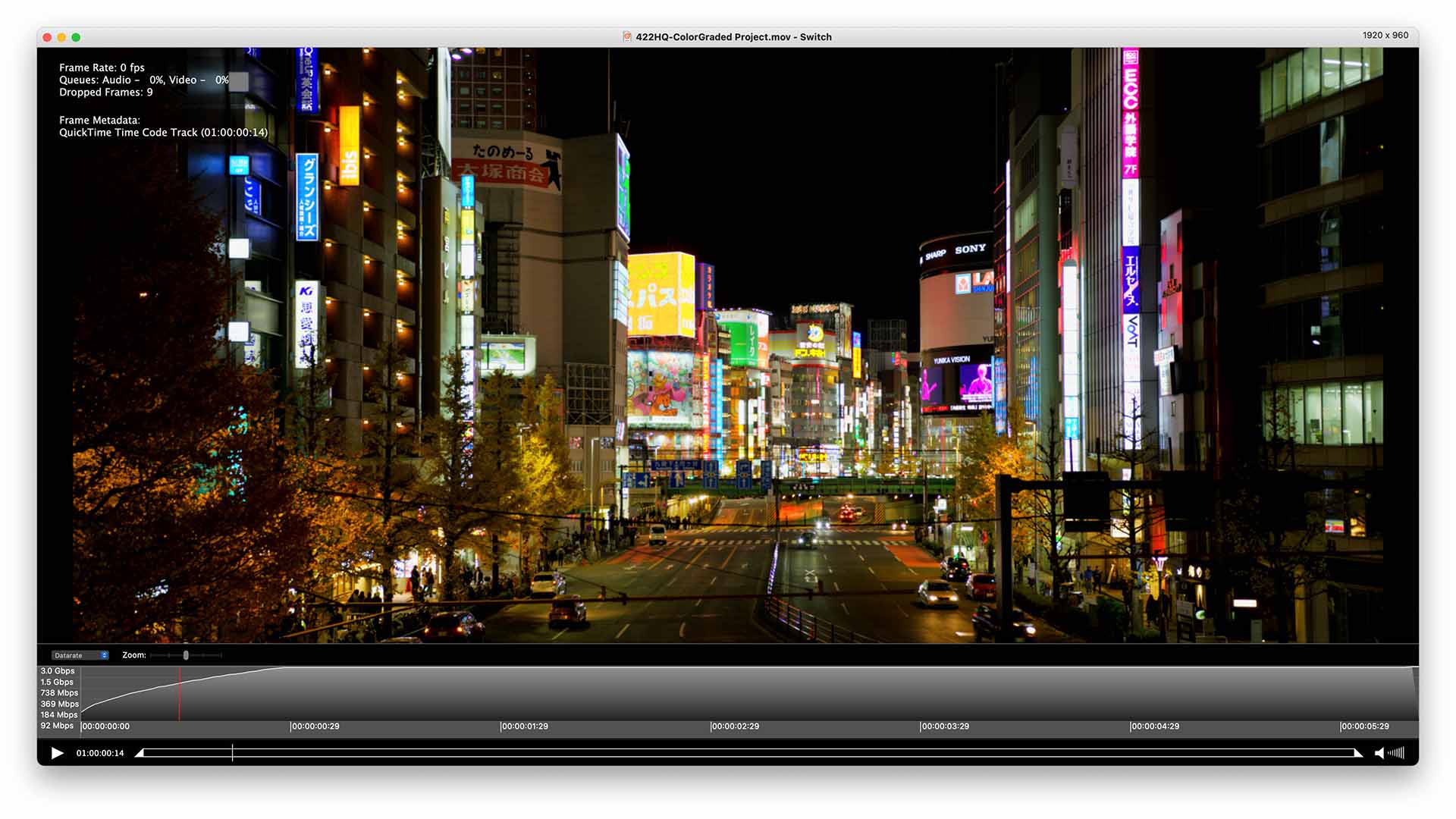Screen dimensions: 1456x819
Task: Click the stepper arrows on the Datarate popup
Action: pyautogui.click(x=104, y=654)
